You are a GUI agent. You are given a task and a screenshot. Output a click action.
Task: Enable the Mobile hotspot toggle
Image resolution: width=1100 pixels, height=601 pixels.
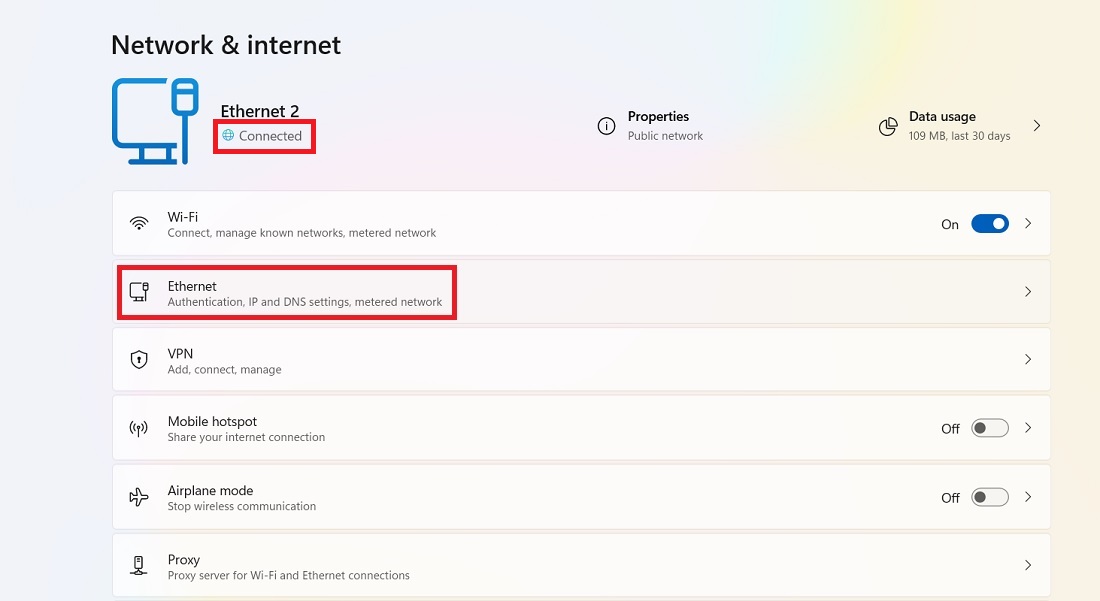(989, 428)
